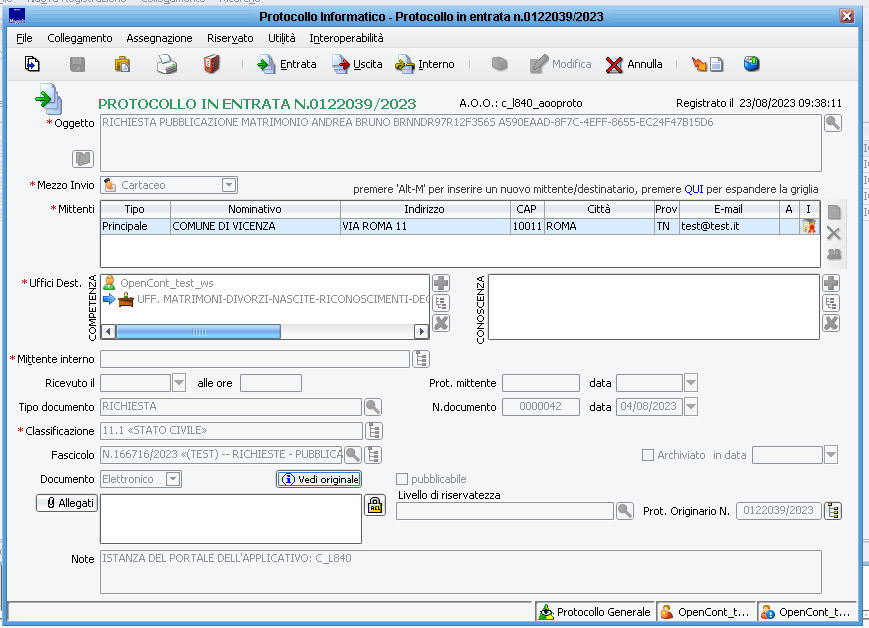Open the Interoperabilità menu

point(346,38)
